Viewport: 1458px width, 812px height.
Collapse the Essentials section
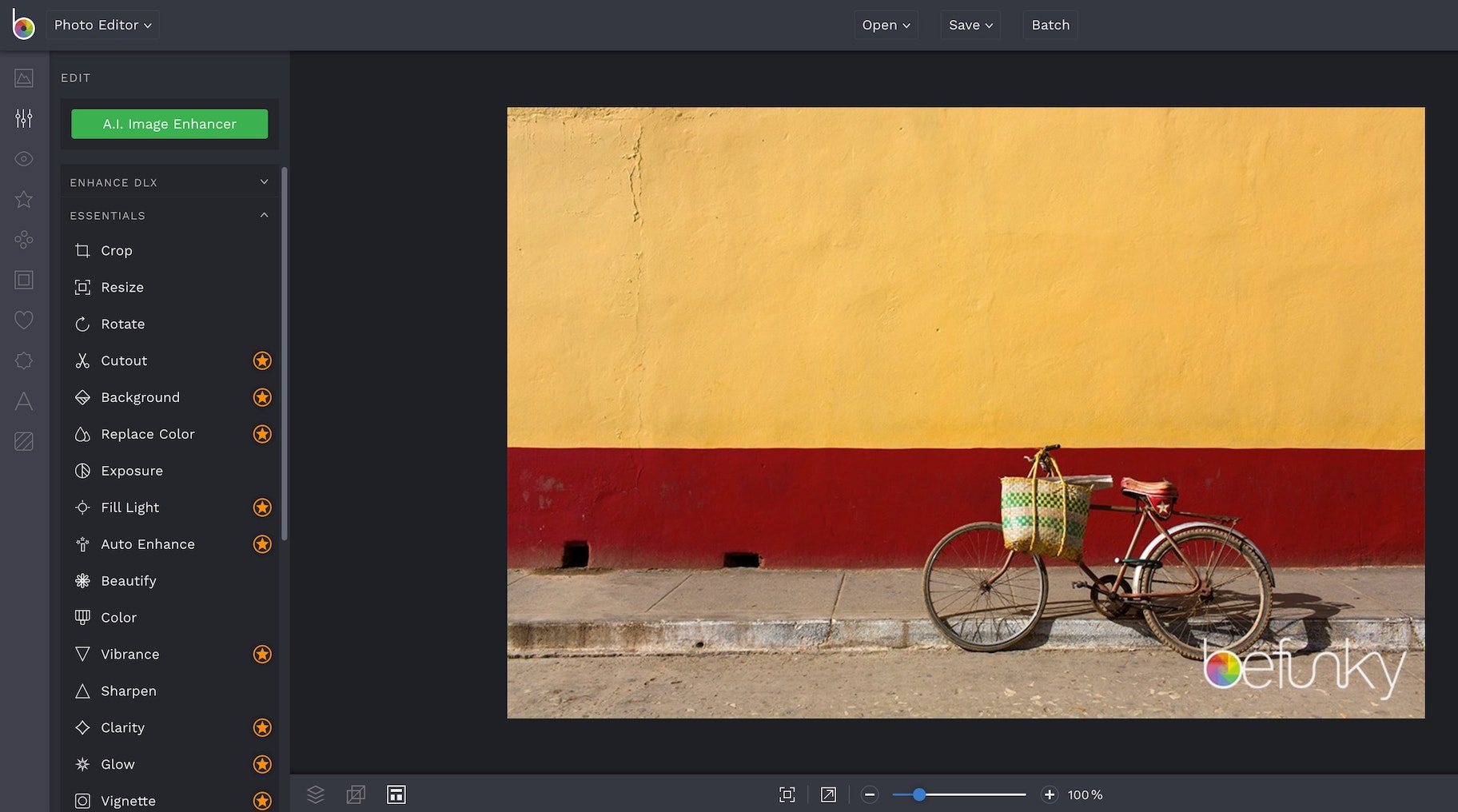click(x=169, y=216)
